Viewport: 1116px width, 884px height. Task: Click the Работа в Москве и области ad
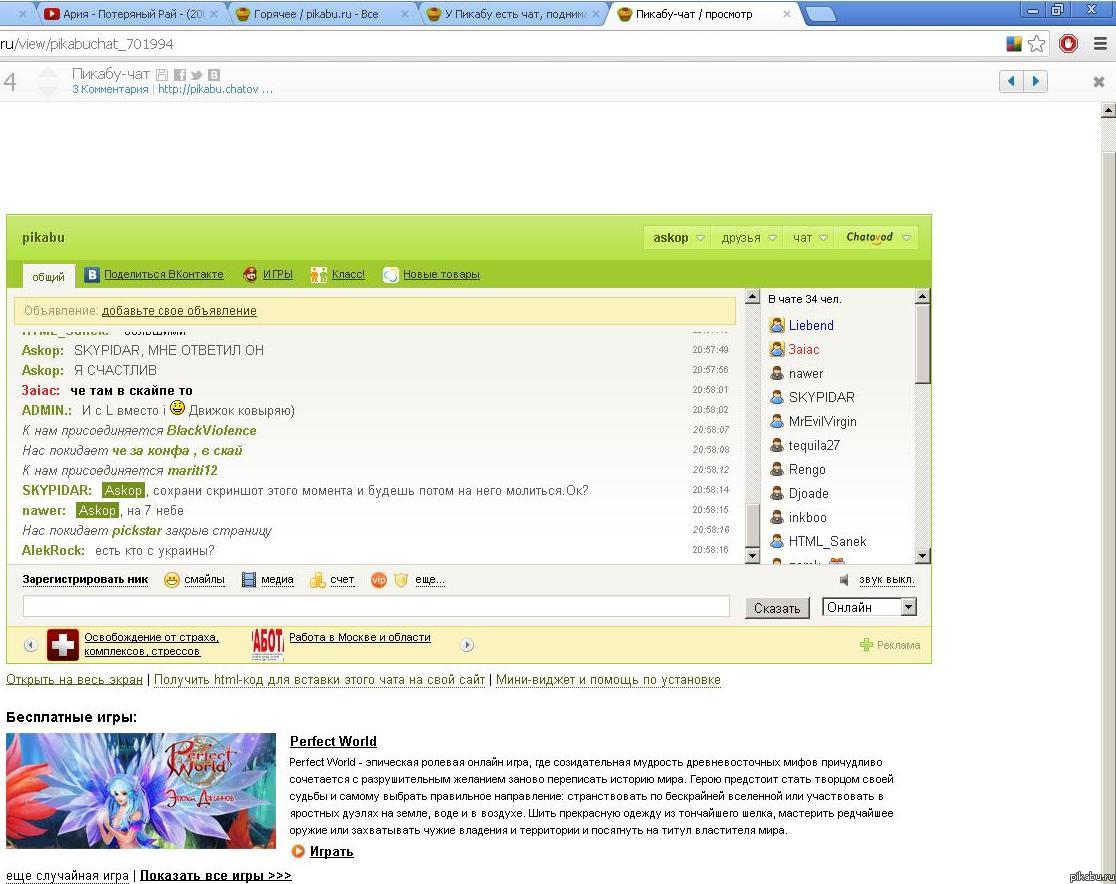[x=359, y=638]
